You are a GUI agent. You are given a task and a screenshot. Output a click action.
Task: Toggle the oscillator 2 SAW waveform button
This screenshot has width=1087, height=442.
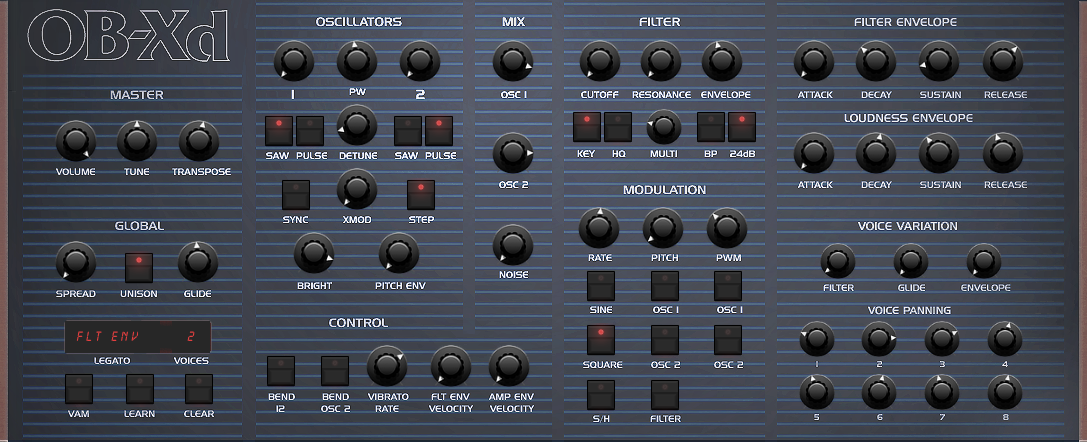[408, 131]
